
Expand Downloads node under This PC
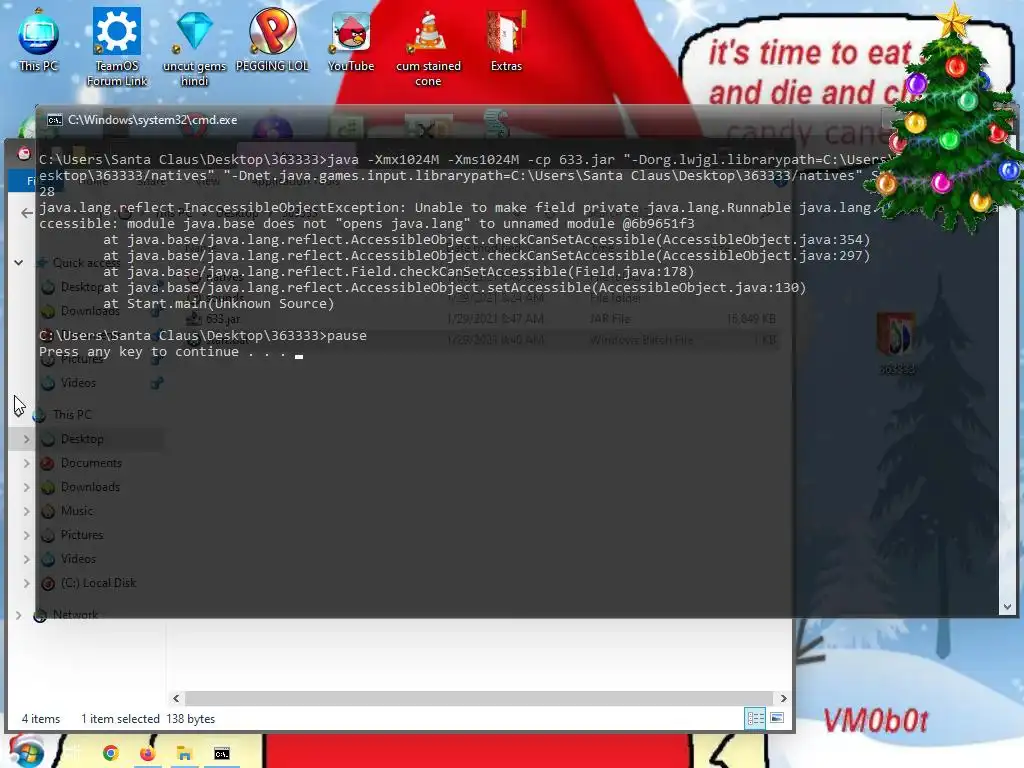click(27, 487)
